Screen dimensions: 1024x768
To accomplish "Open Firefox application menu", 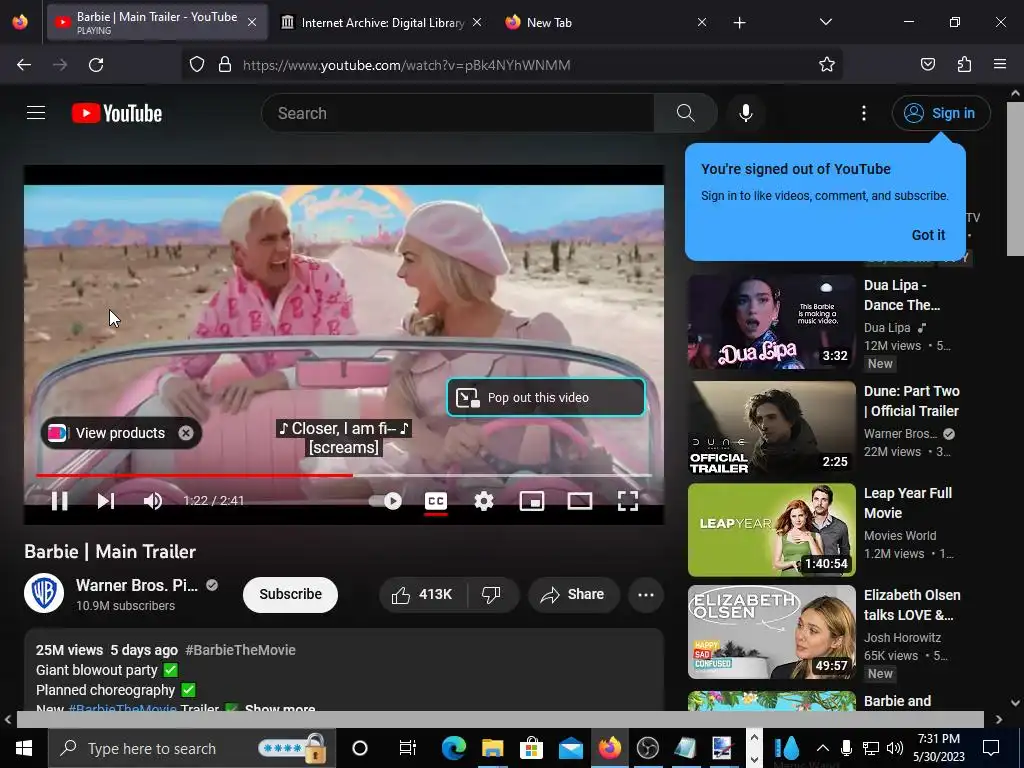I will tap(1000, 64).
